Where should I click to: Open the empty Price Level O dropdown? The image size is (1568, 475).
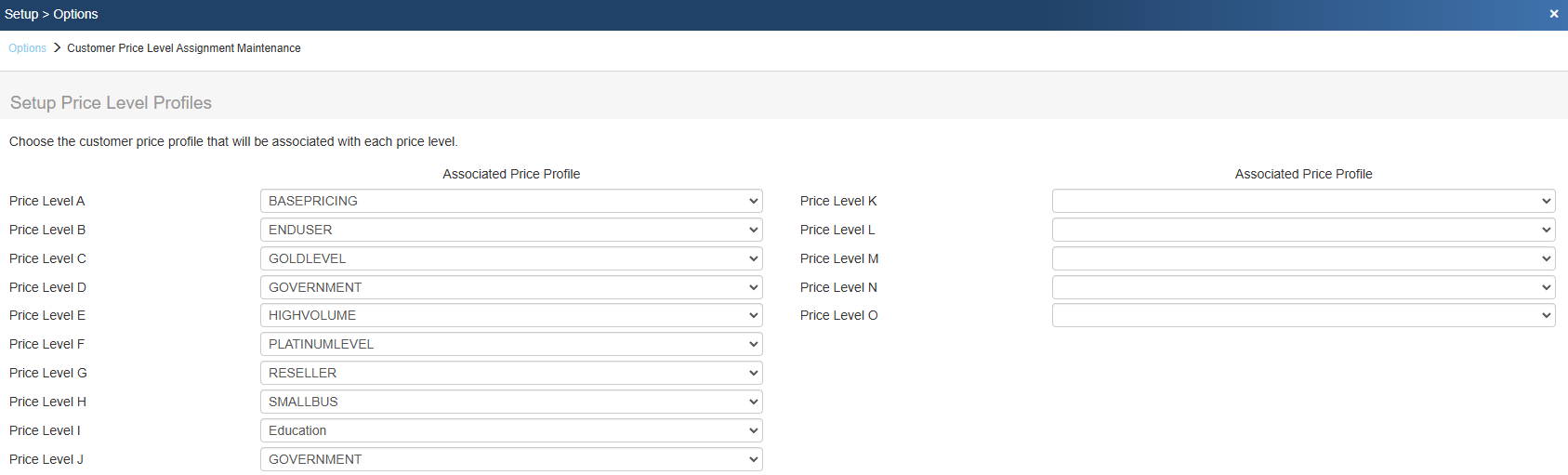1303,315
